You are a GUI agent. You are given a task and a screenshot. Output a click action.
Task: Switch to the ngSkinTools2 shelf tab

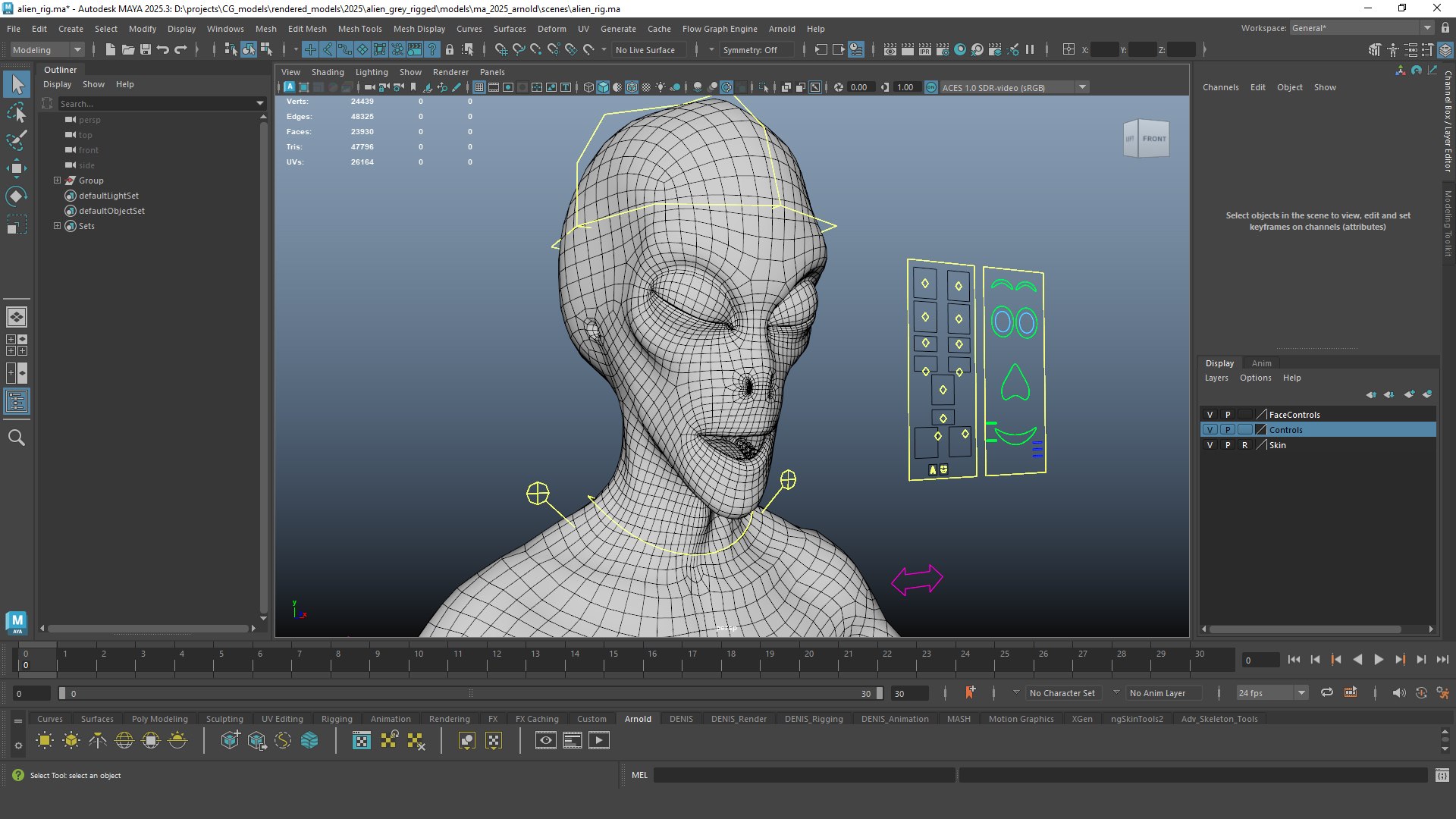[x=1137, y=719]
